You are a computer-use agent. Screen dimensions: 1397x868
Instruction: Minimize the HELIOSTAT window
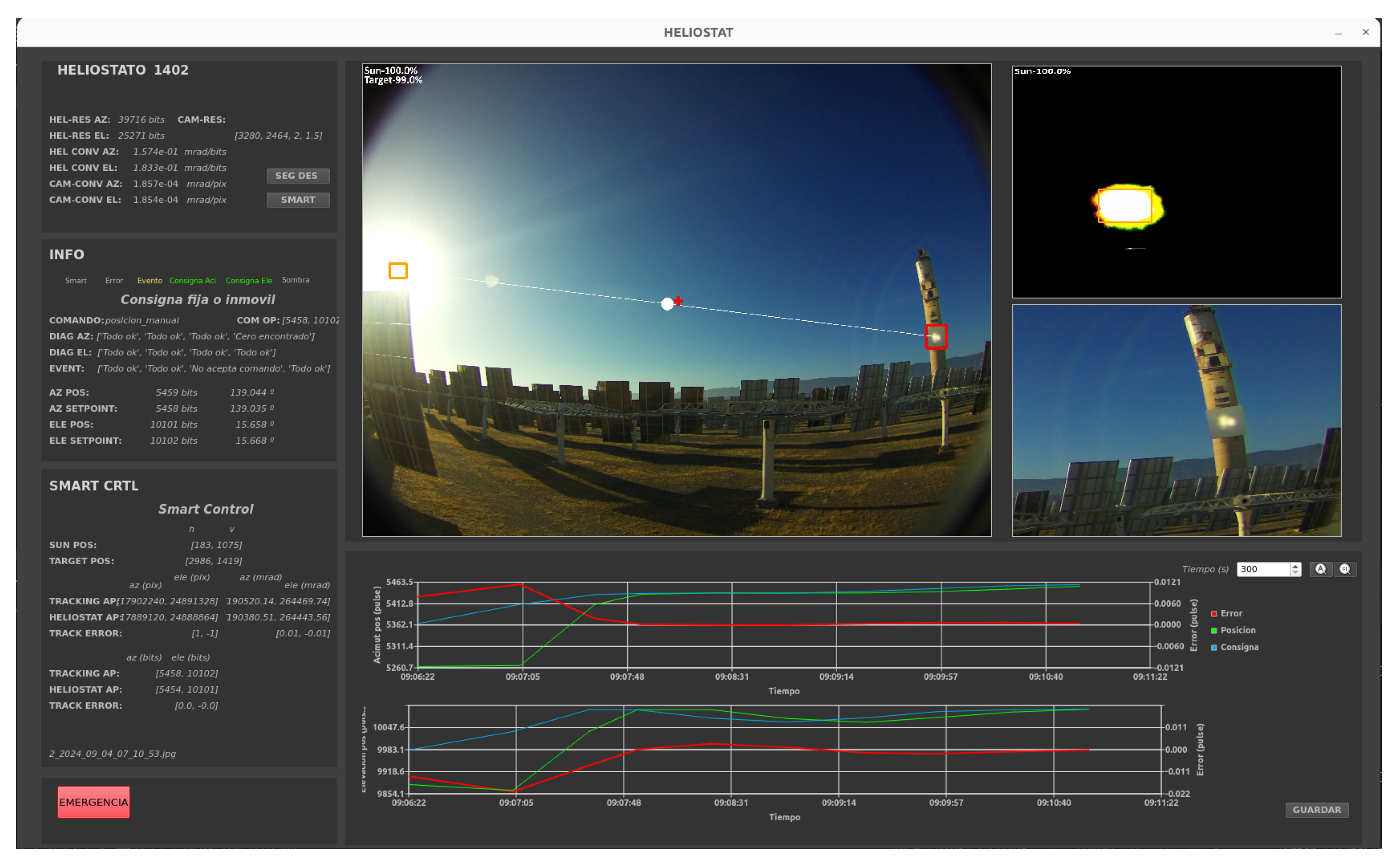pyautogui.click(x=1338, y=33)
